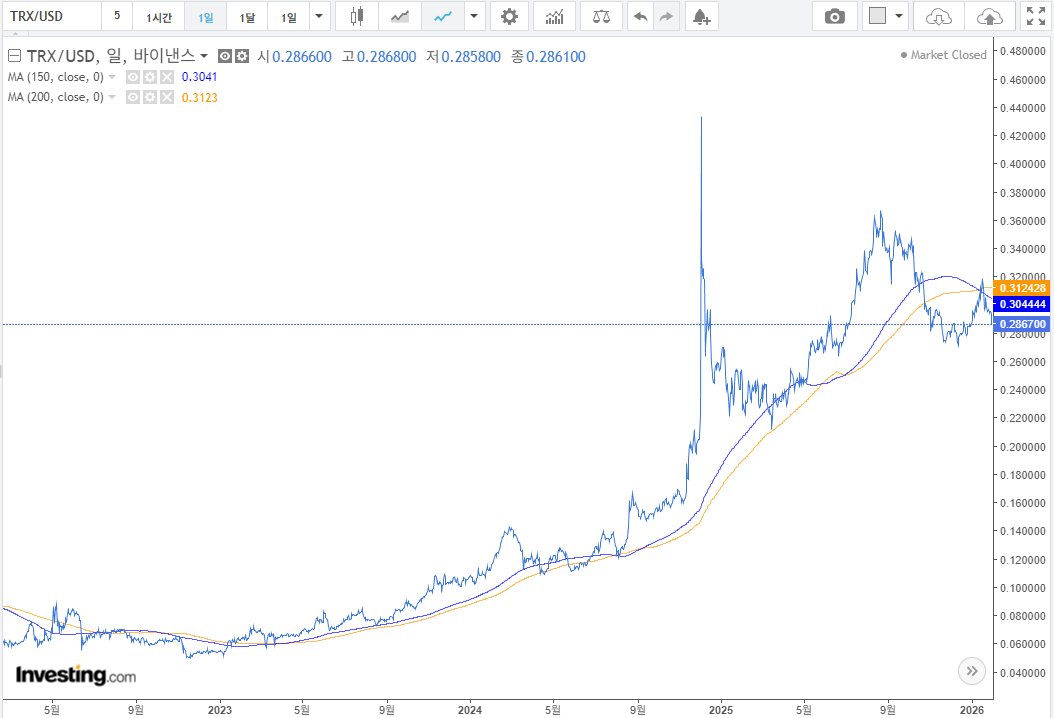This screenshot has width=1054, height=718.
Task: Open the TRX/USD Binance source dropdown
Action: tap(204, 56)
